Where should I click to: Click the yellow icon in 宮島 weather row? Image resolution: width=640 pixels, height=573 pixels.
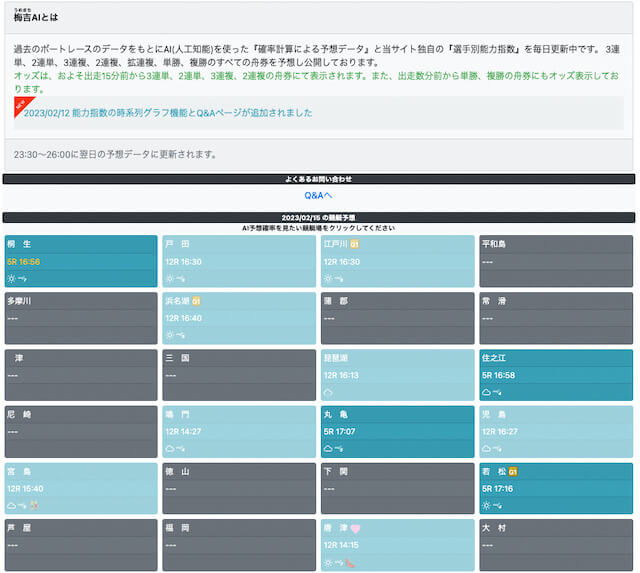pos(34,505)
